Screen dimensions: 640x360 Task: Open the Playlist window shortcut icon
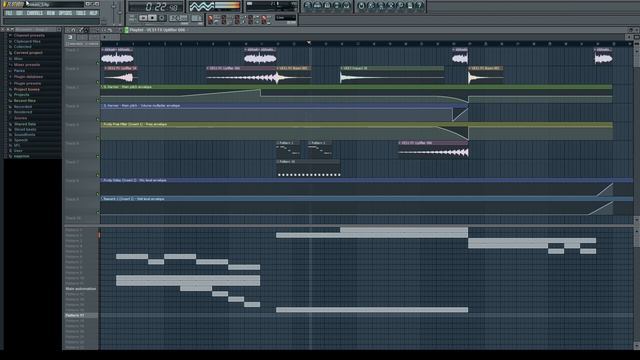(x=308, y=6)
